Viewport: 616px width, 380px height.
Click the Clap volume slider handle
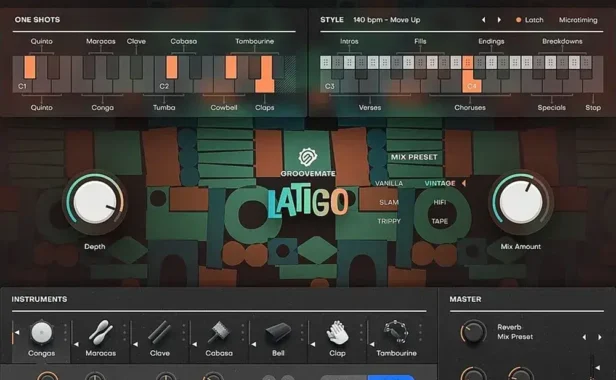tap(313, 344)
